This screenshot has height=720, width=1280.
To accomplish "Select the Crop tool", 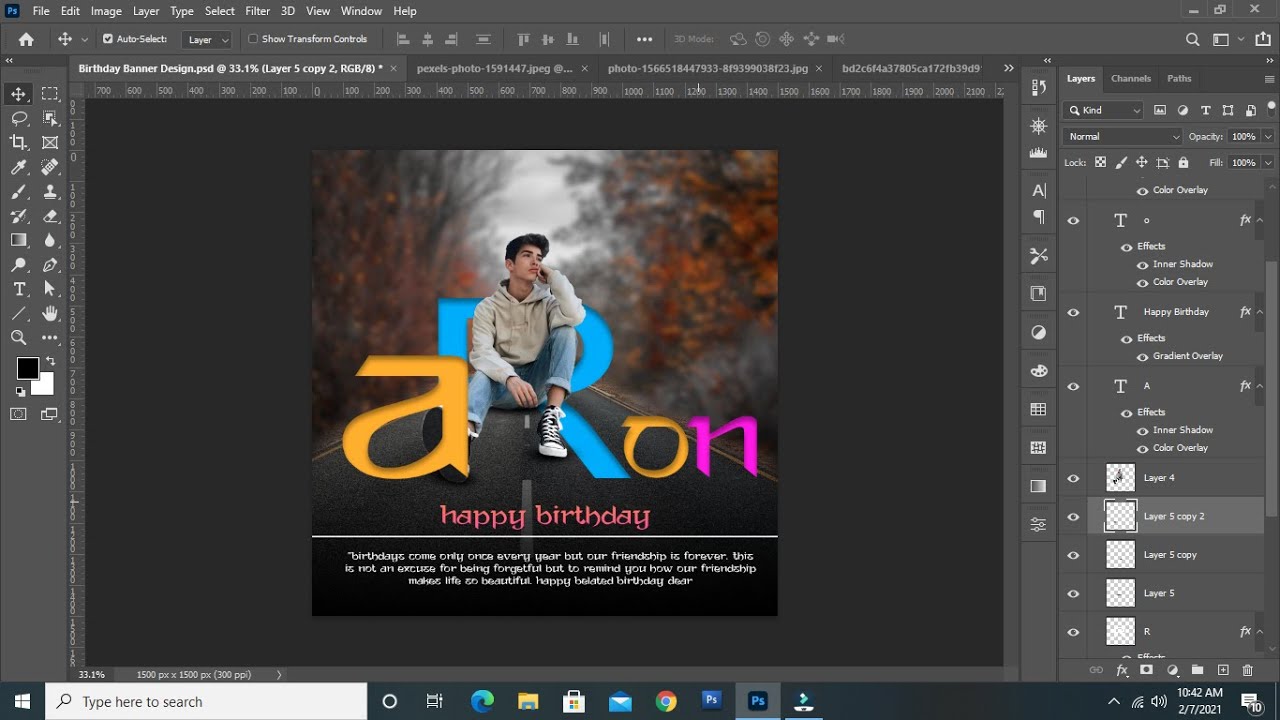I will point(19,143).
